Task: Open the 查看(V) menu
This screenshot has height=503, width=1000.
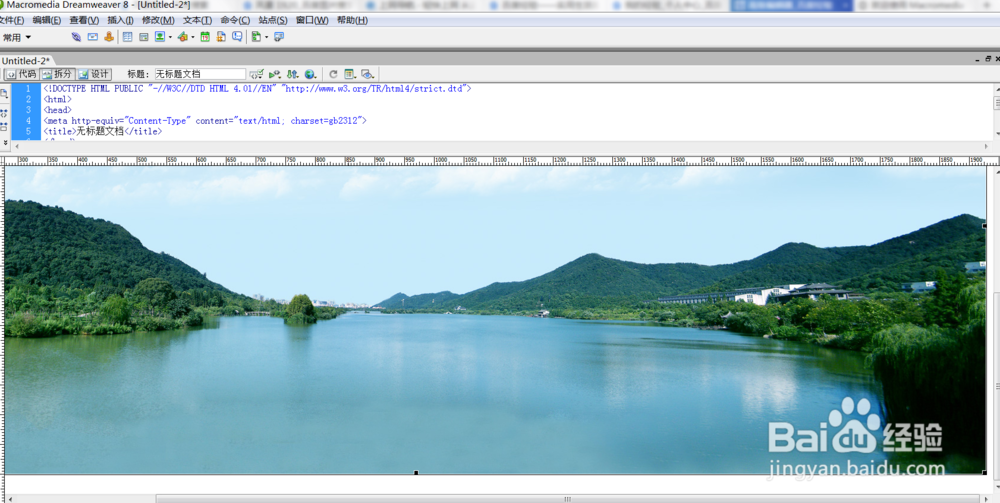Action: click(84, 20)
